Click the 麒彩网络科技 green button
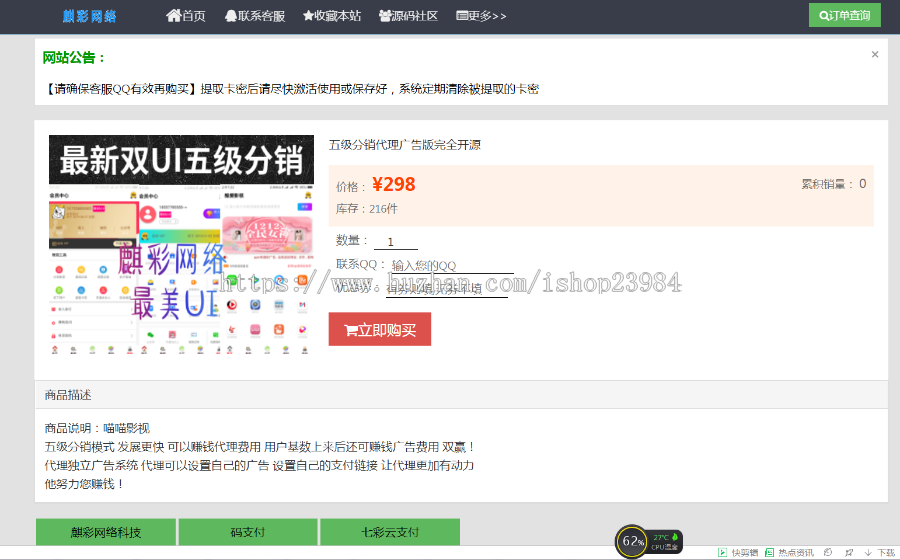This screenshot has height=560, width=900. coord(106,532)
